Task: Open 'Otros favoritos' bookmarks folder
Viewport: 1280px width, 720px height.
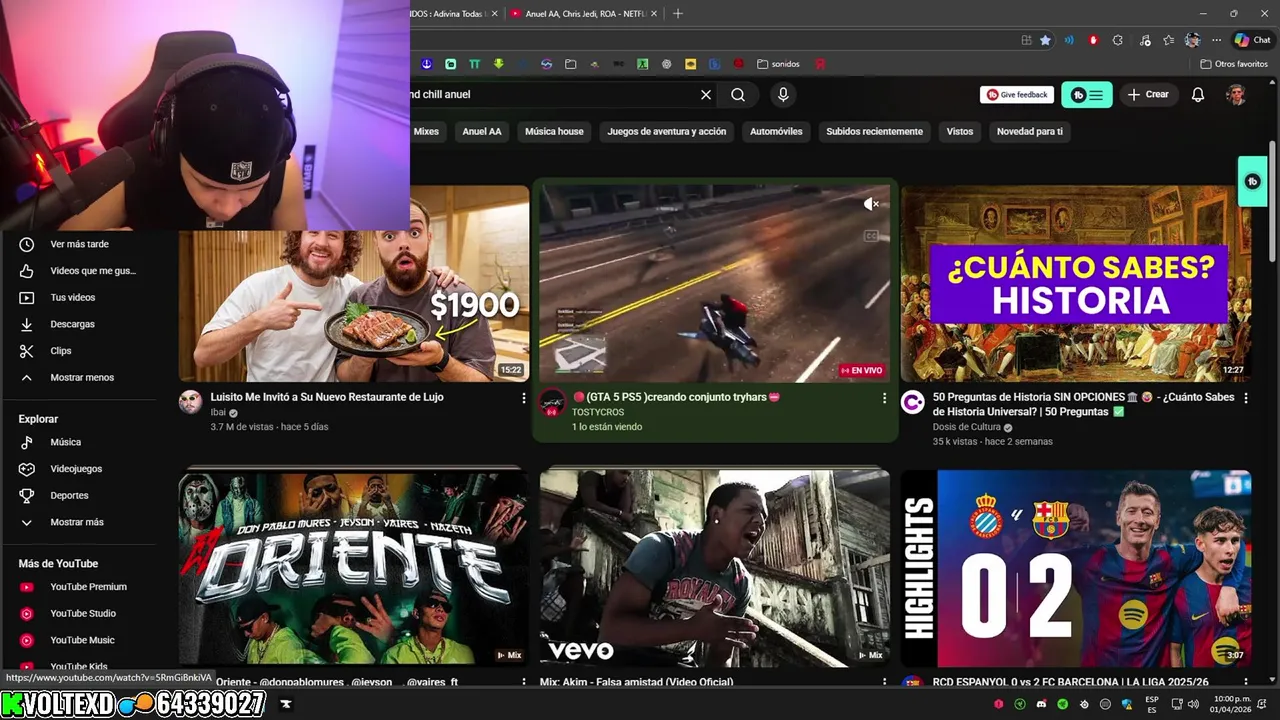Action: (x=1234, y=64)
